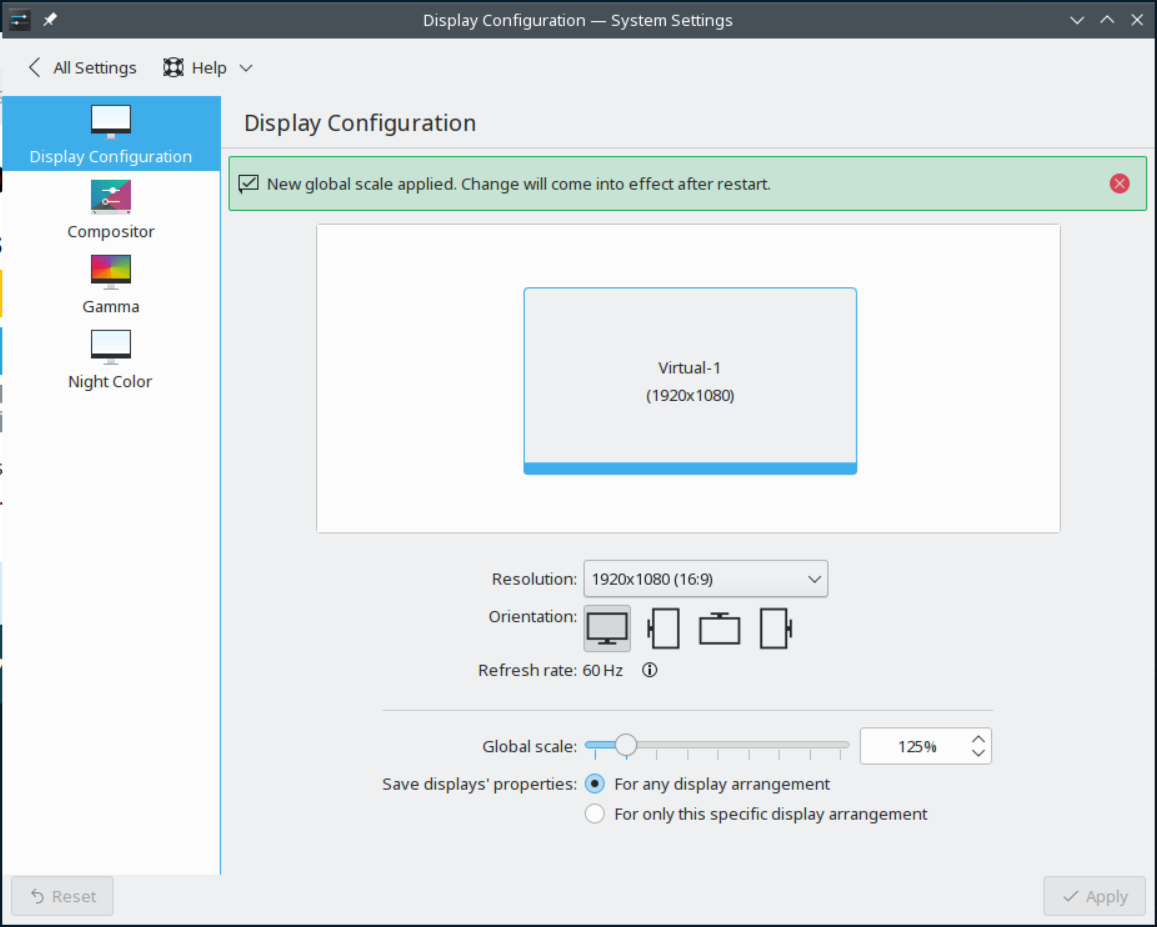Rotate display 90° clockwise orientation icon
This screenshot has width=1157, height=927.
point(776,629)
